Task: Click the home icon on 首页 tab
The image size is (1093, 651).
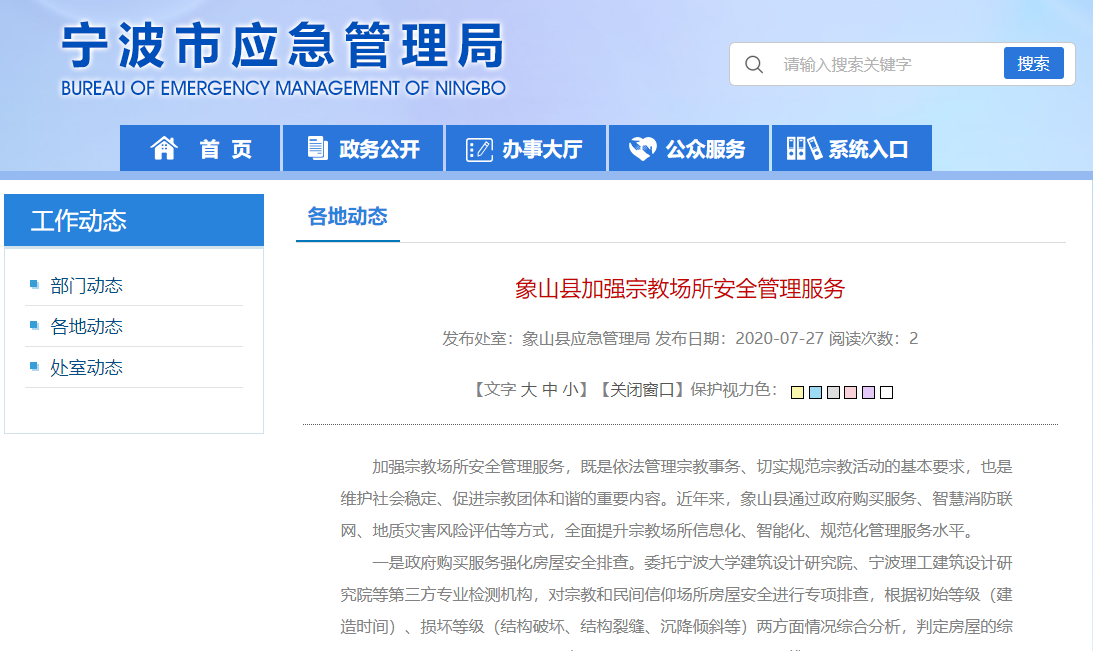Action: (162, 147)
